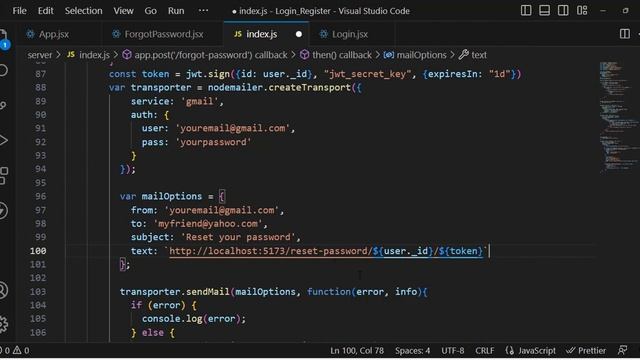640x360 pixels.
Task: Switch to the Login.jsx tab
Action: [x=349, y=34]
